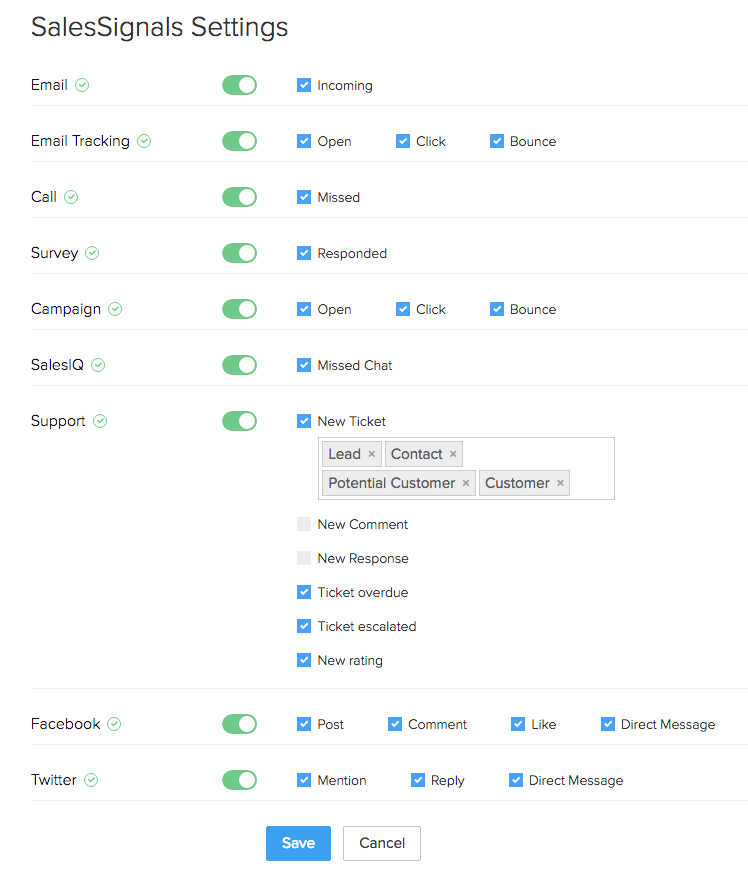Remove the Customer tag using its x
This screenshot has width=748, height=887.
560,483
